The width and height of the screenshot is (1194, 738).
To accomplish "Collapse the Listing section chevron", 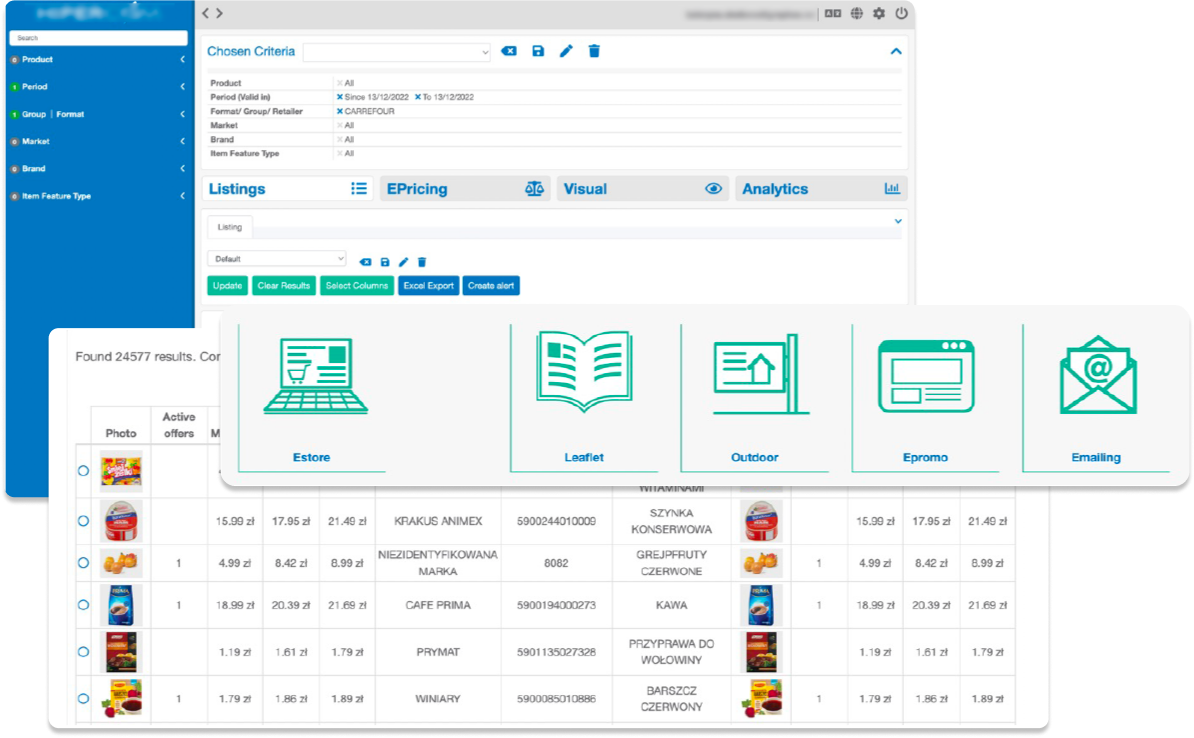I will coord(898,221).
